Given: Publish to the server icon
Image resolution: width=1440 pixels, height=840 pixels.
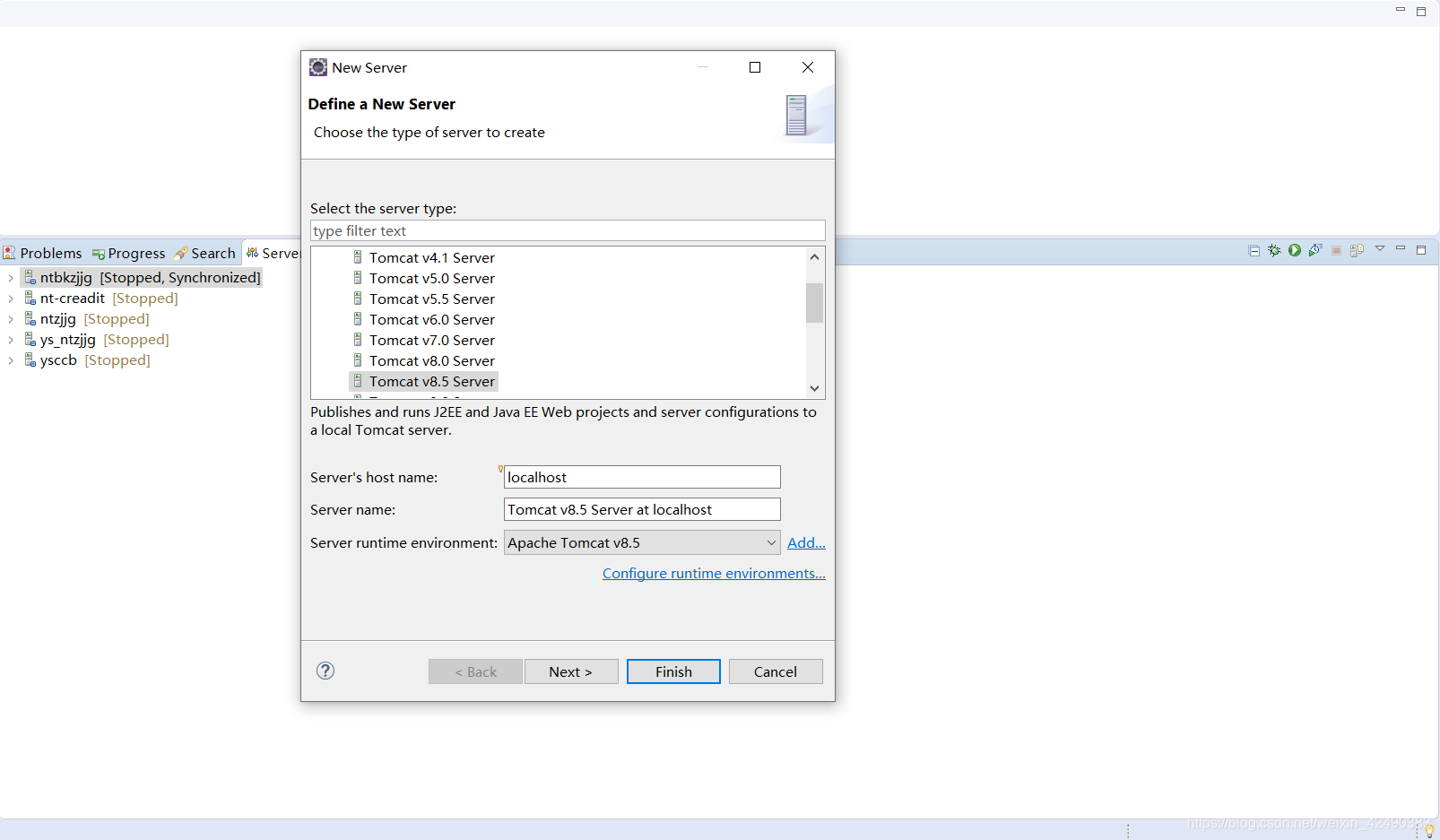Looking at the screenshot, I should pos(1357,251).
